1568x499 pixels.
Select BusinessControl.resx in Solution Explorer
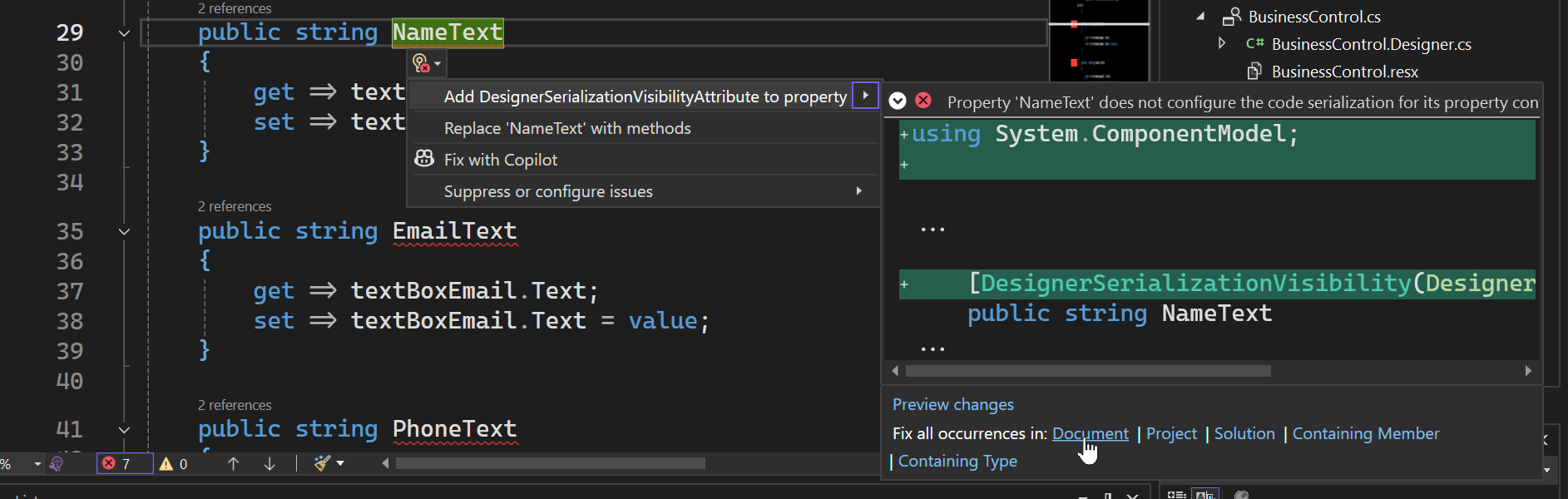pos(1345,72)
